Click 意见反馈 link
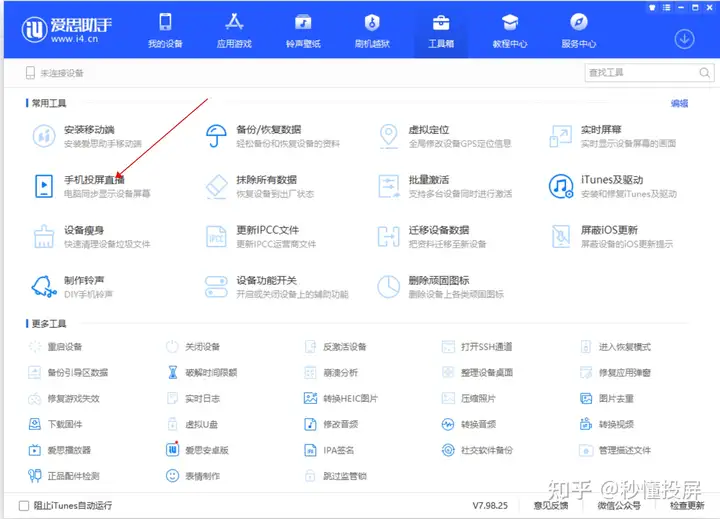 [551, 506]
